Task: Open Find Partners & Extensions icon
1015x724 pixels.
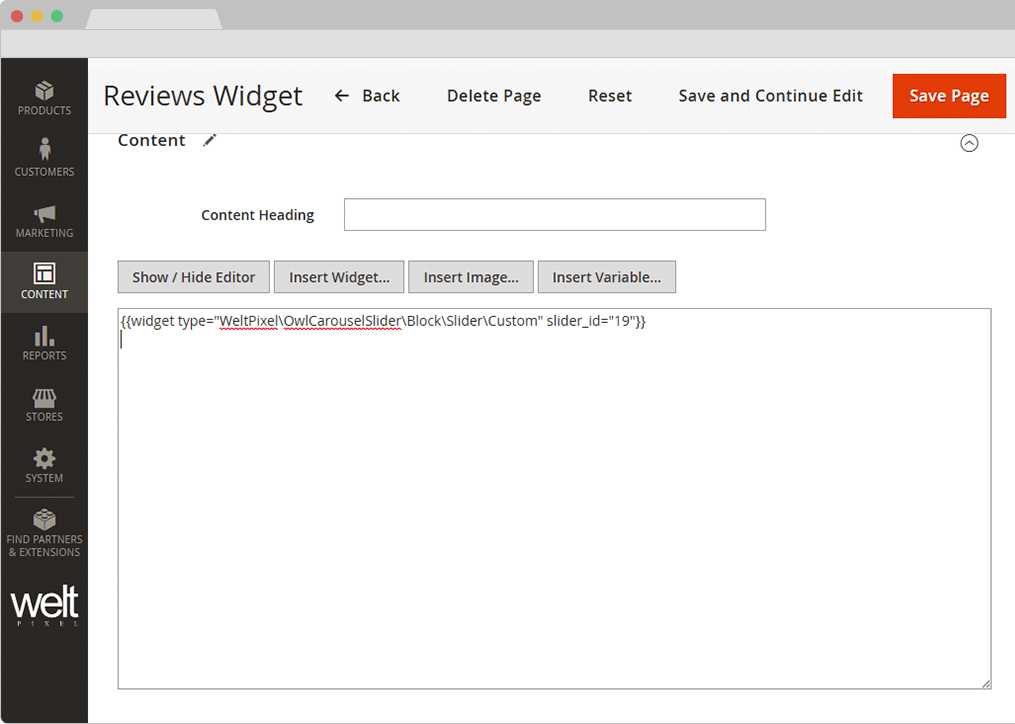Action: coord(44,521)
